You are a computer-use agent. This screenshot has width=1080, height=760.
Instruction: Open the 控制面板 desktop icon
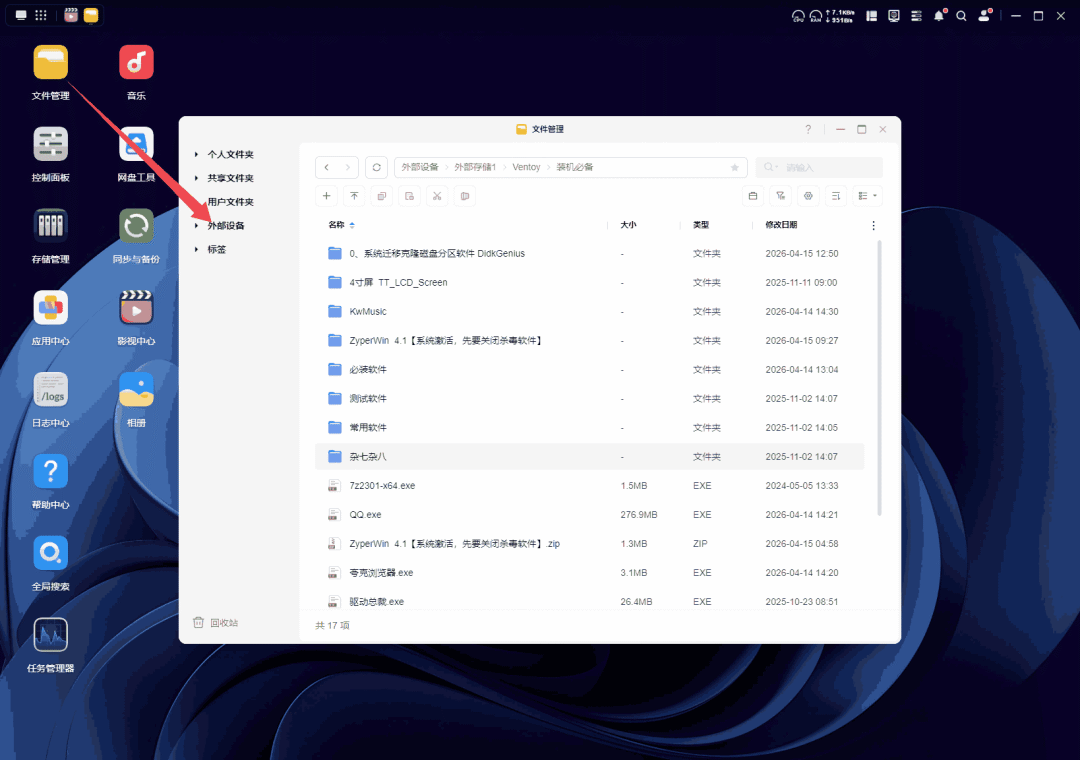pyautogui.click(x=50, y=145)
